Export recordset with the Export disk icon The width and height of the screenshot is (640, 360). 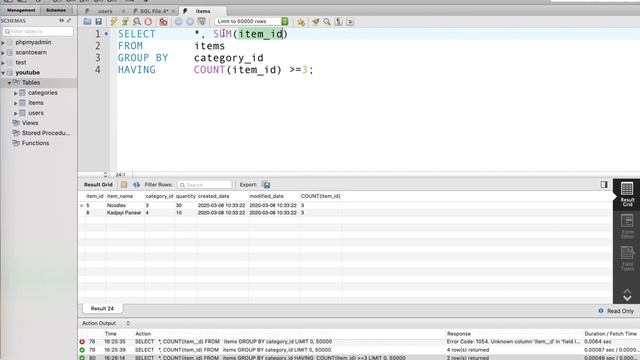tap(266, 185)
